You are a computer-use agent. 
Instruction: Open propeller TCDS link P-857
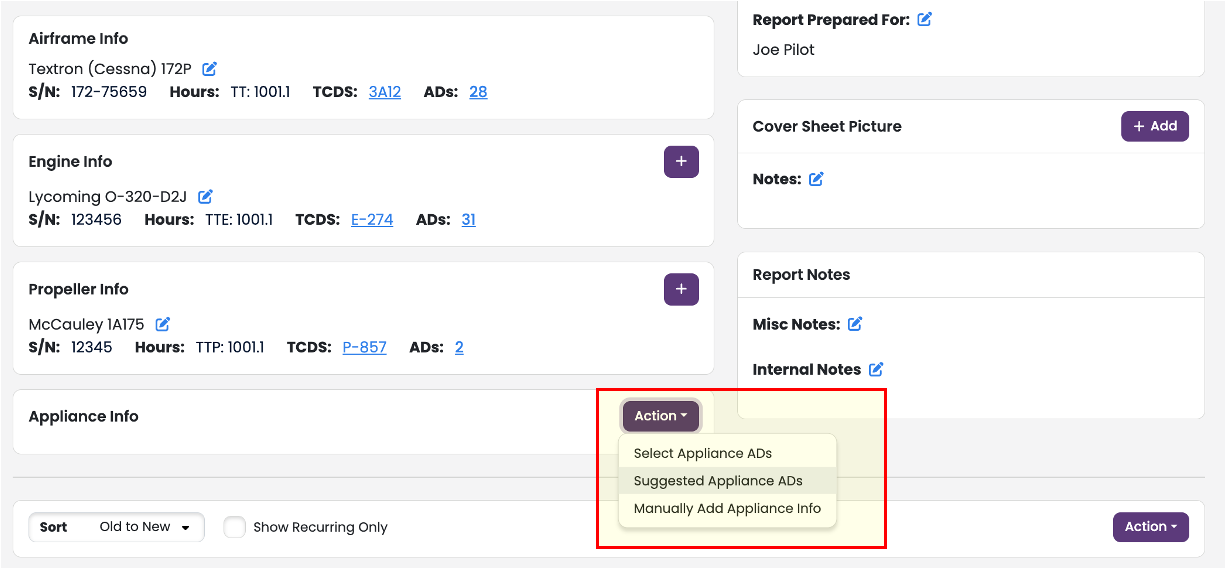point(364,347)
